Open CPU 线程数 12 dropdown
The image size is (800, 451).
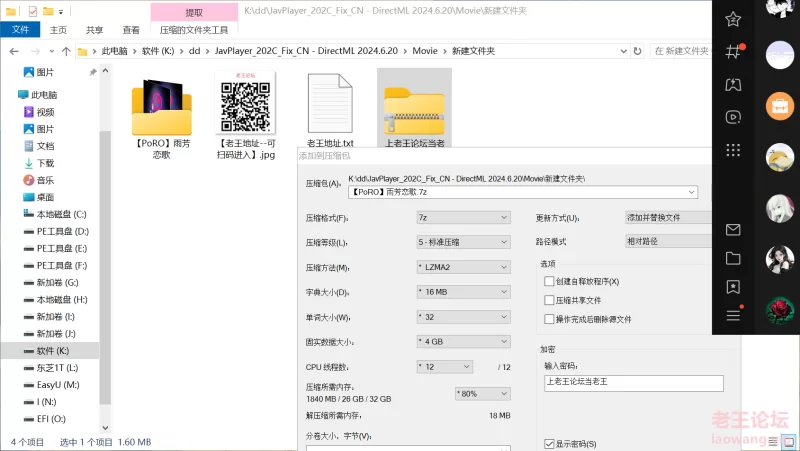coord(444,367)
